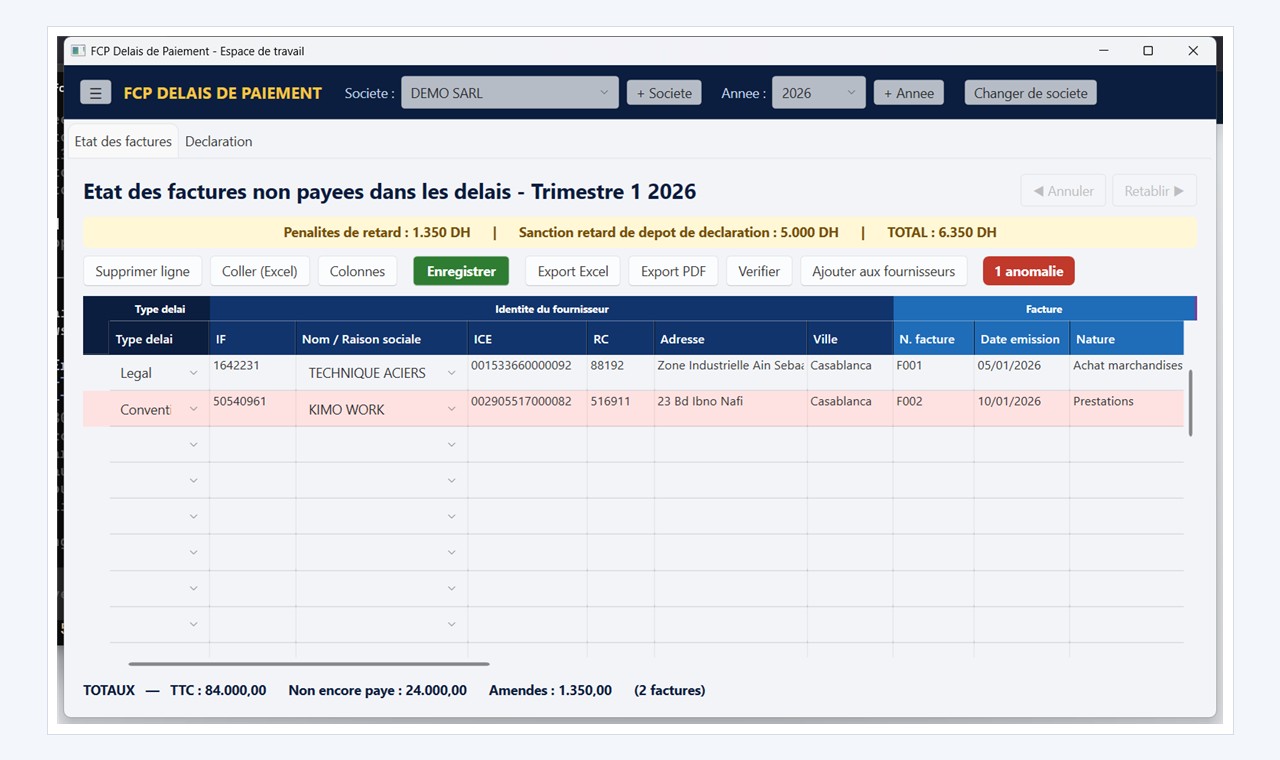Select ICE cell 001533660000092

click(x=527, y=372)
